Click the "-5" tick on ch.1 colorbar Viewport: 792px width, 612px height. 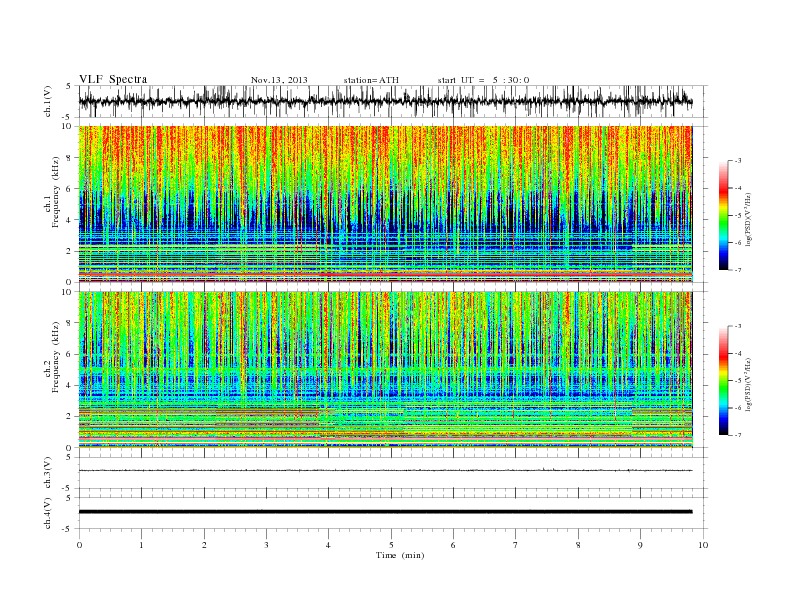(x=738, y=216)
